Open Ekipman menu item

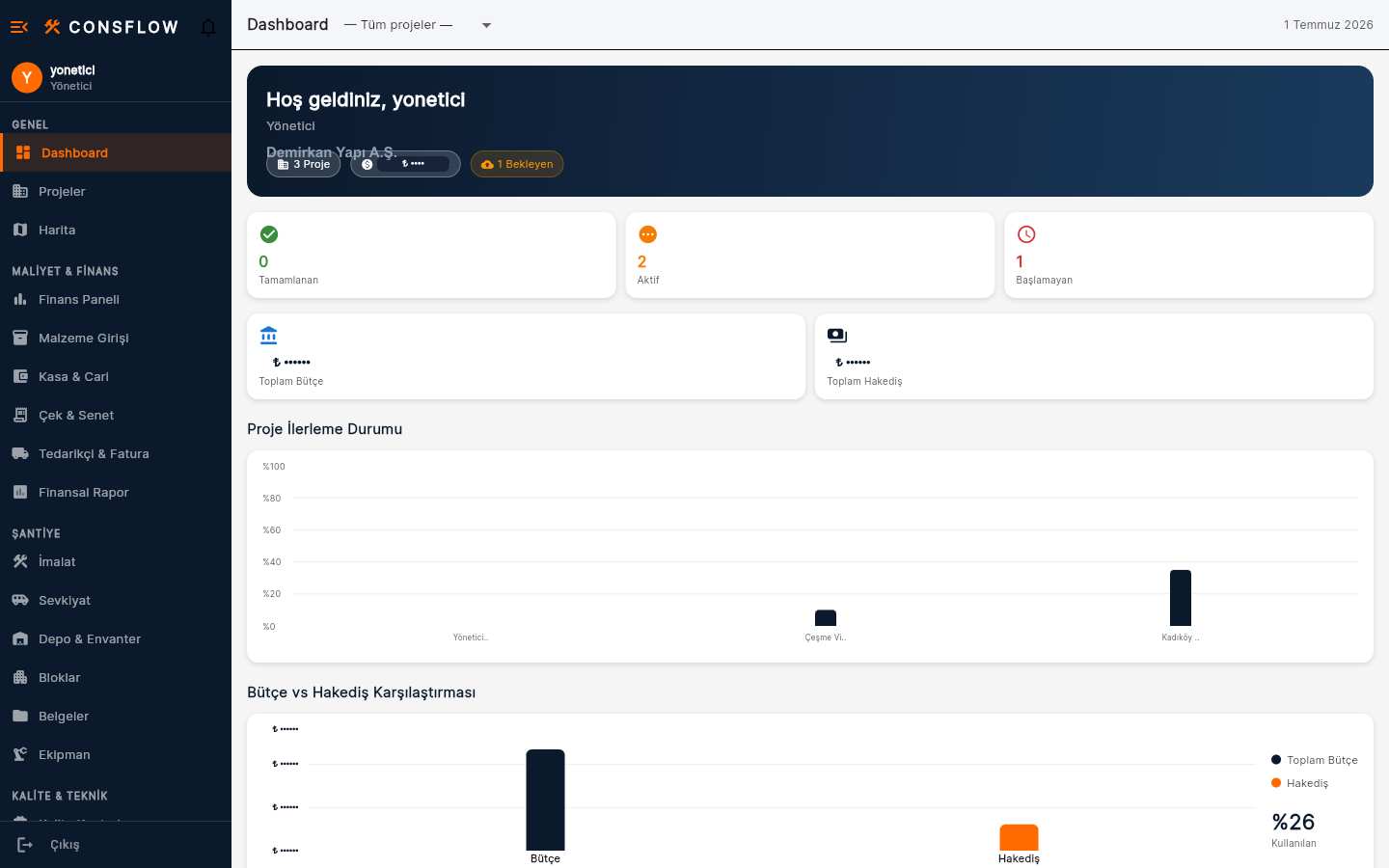pyautogui.click(x=116, y=754)
